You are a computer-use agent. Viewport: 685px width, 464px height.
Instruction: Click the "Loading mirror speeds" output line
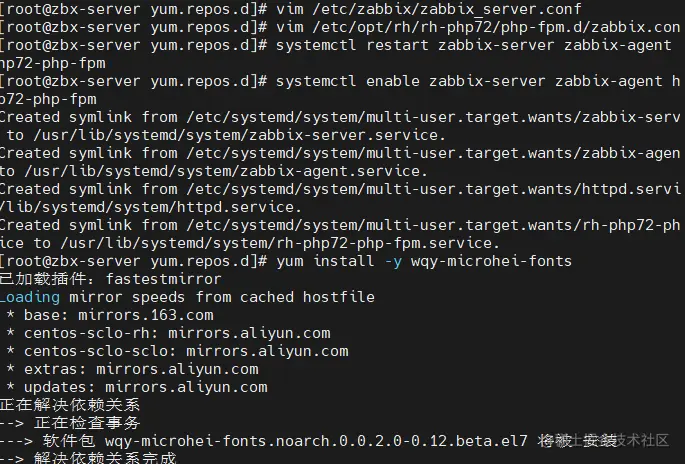[x=187, y=298]
